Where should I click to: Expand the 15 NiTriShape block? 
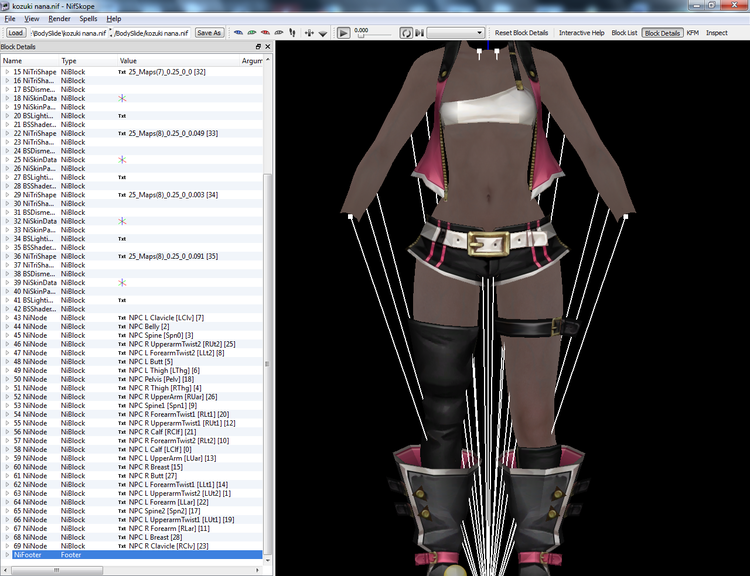pos(7,72)
